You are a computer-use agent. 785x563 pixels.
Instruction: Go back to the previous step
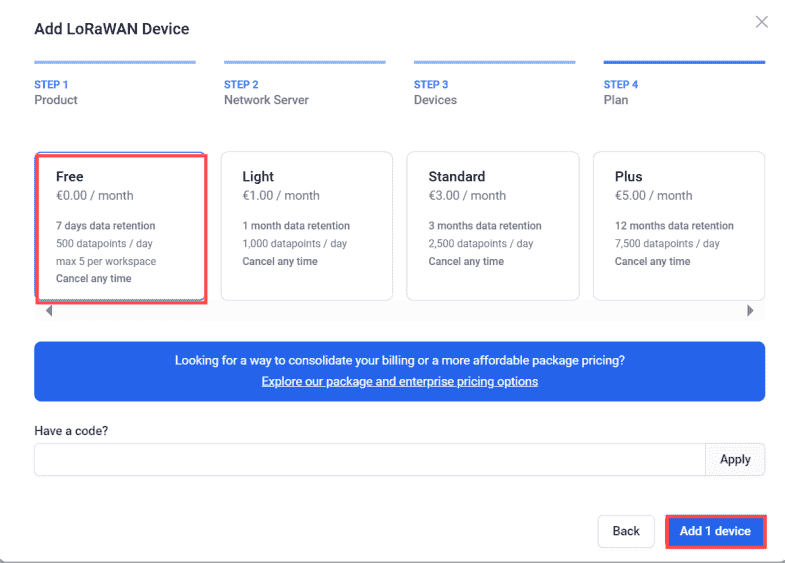(626, 531)
